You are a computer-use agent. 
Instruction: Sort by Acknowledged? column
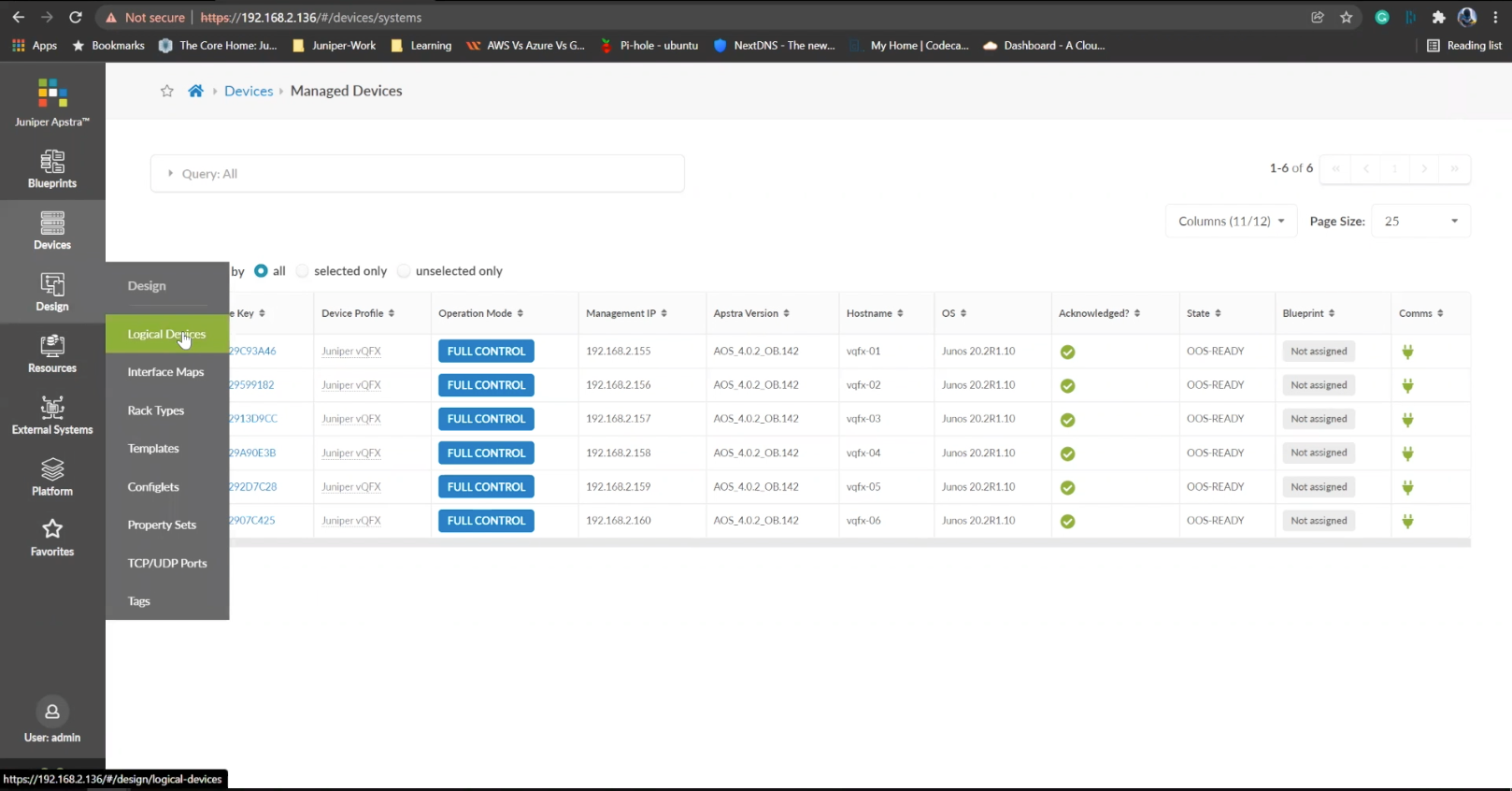point(1099,313)
